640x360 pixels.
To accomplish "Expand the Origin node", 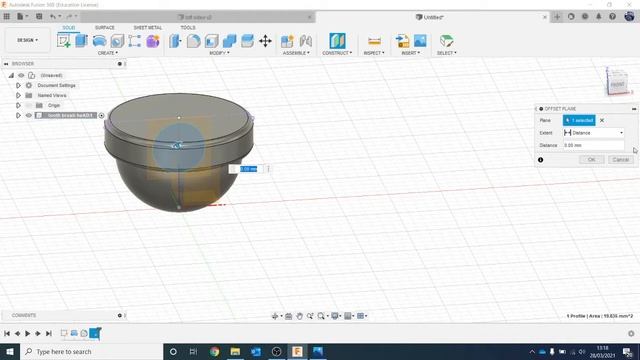I will [x=18, y=105].
